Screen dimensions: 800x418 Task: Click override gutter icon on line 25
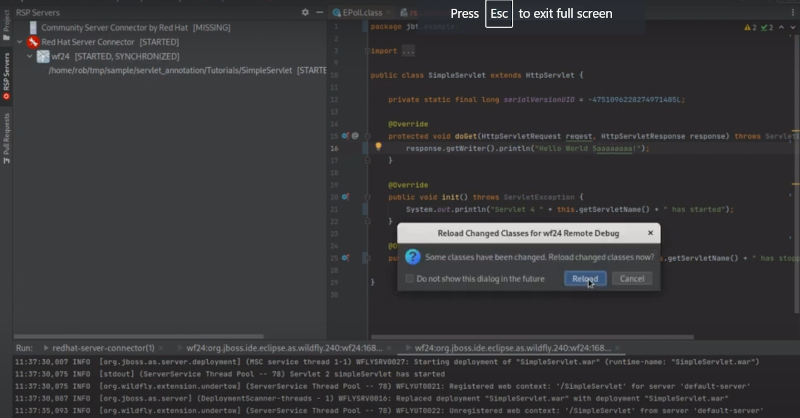click(x=345, y=258)
